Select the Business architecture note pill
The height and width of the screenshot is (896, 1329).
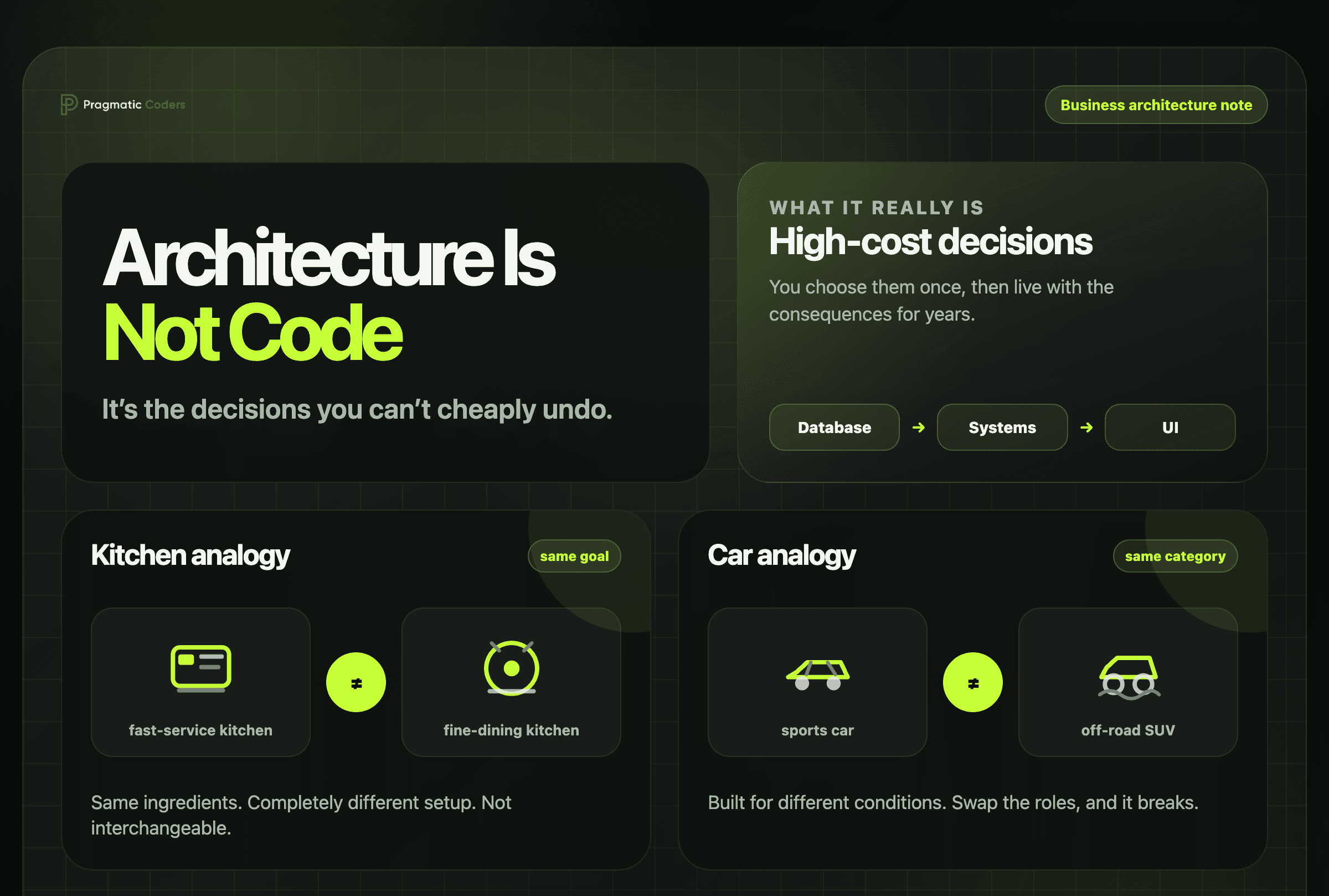(1156, 105)
